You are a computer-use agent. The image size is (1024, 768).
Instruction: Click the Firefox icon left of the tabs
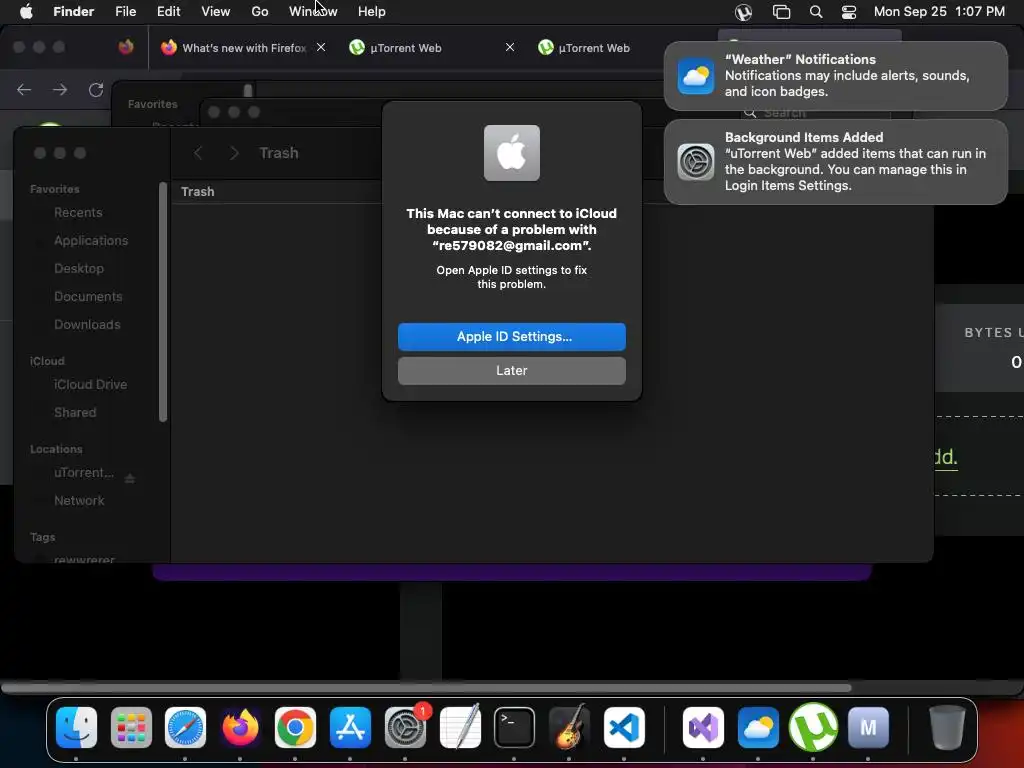[x=126, y=47]
